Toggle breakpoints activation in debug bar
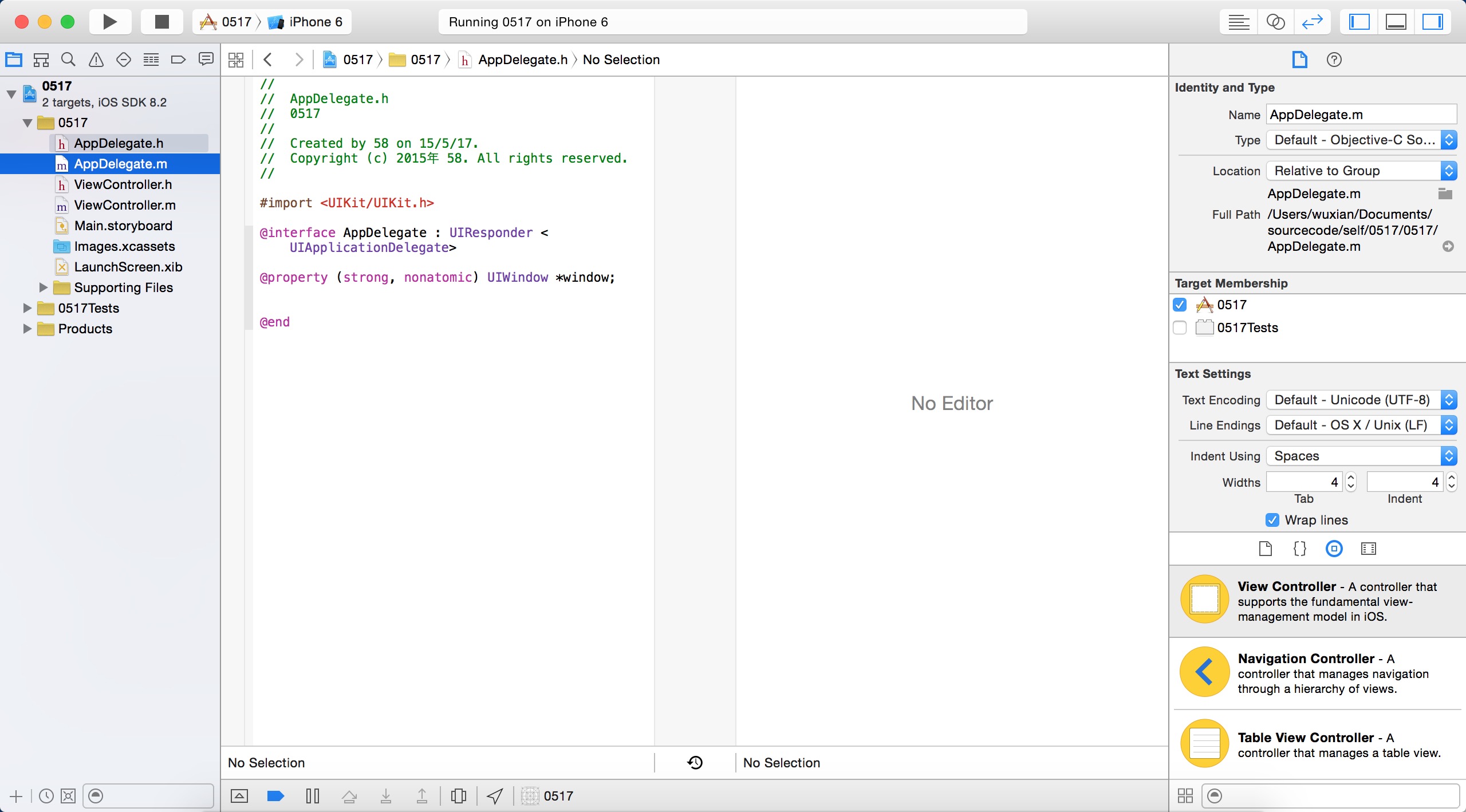Viewport: 1466px width, 812px height. tap(275, 796)
